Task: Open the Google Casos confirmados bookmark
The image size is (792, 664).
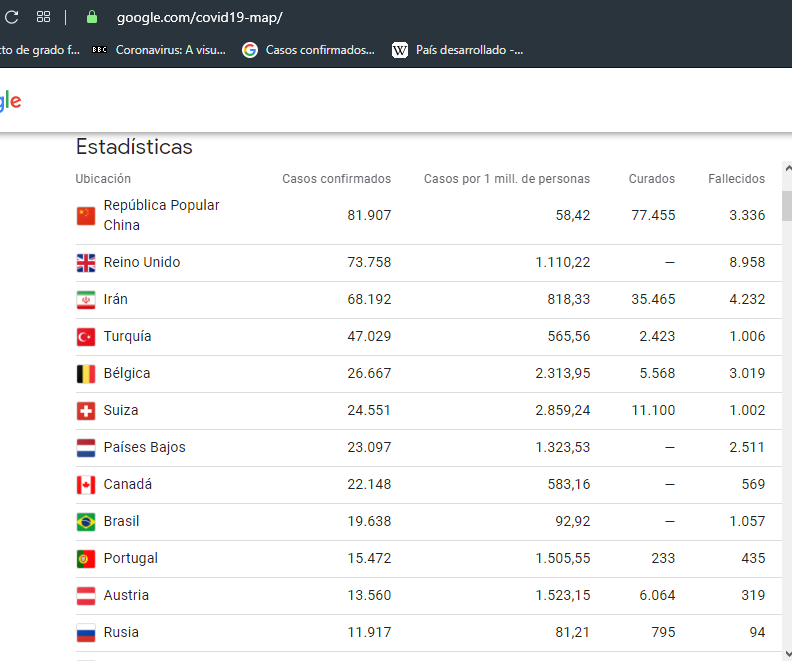Action: [x=309, y=50]
